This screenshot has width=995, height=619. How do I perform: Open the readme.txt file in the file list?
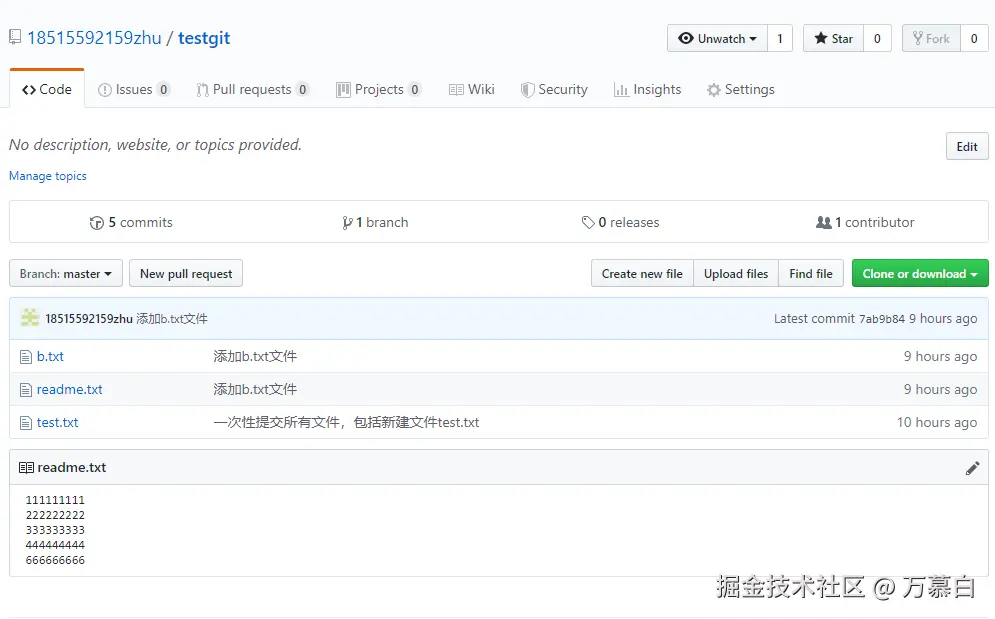tap(70, 389)
